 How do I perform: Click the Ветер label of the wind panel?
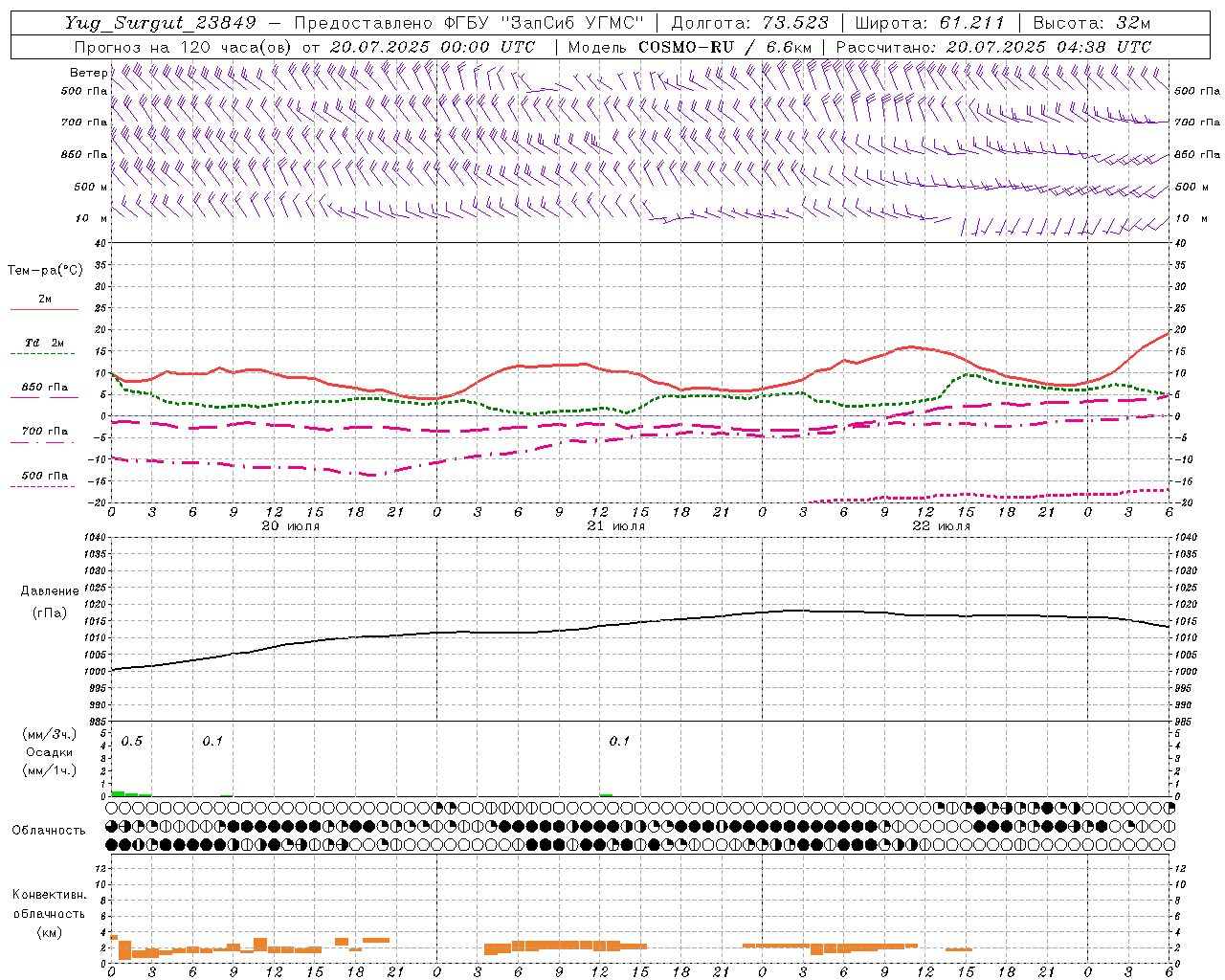click(x=88, y=73)
